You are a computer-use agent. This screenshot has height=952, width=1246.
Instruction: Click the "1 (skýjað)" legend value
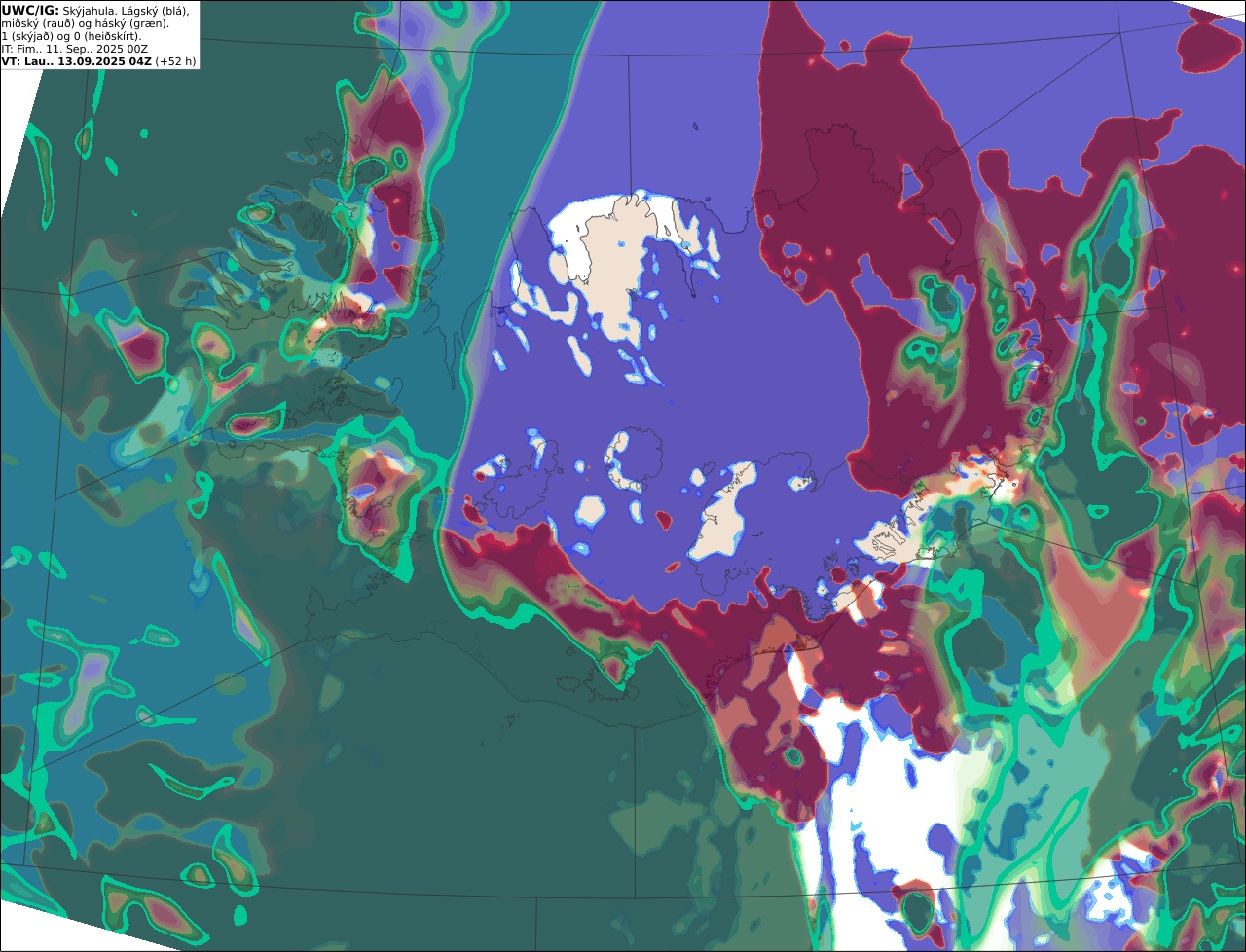(x=27, y=37)
